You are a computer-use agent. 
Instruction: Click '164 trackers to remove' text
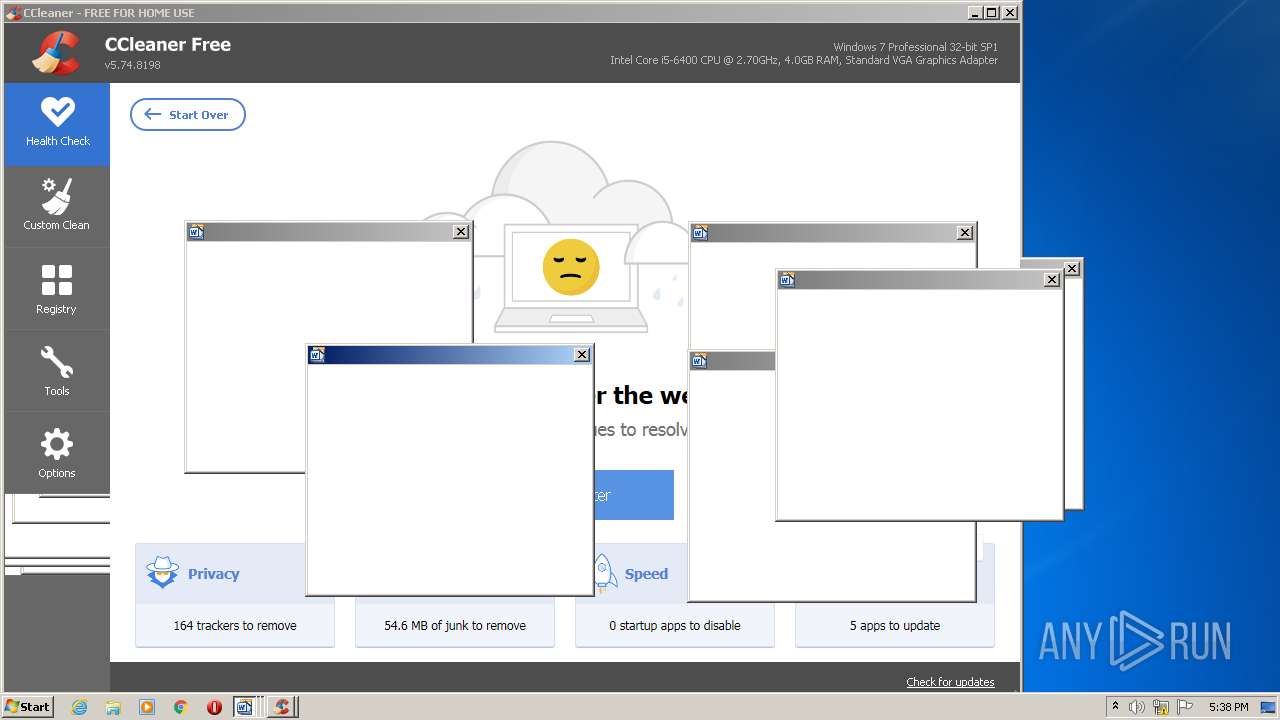coord(235,626)
